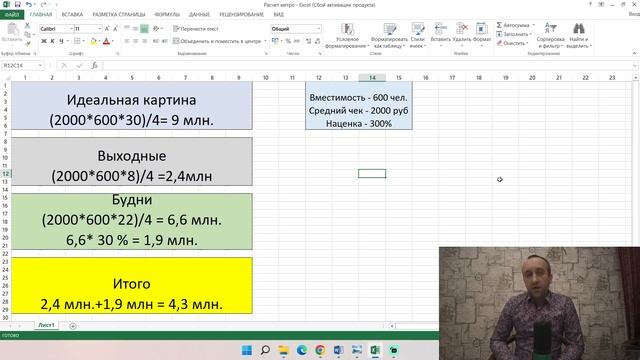640x360 pixels.
Task: Switch to the ФОРМУЛЫ tab
Action: 167,15
